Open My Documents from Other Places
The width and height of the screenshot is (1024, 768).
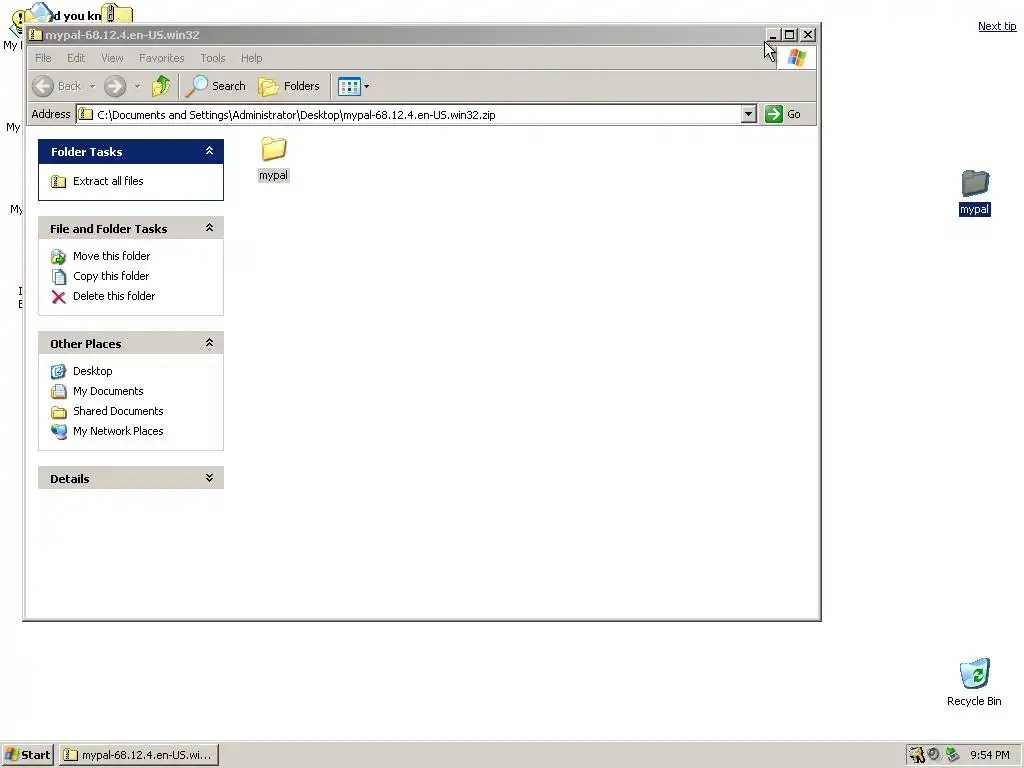tap(108, 391)
